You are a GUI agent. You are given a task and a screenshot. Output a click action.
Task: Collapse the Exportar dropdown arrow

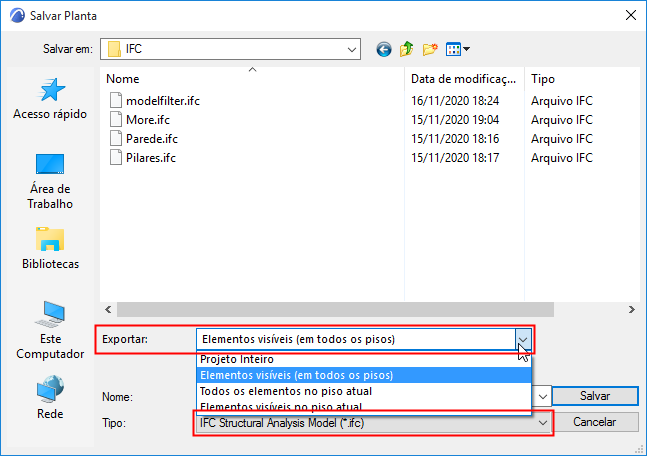tap(523, 339)
